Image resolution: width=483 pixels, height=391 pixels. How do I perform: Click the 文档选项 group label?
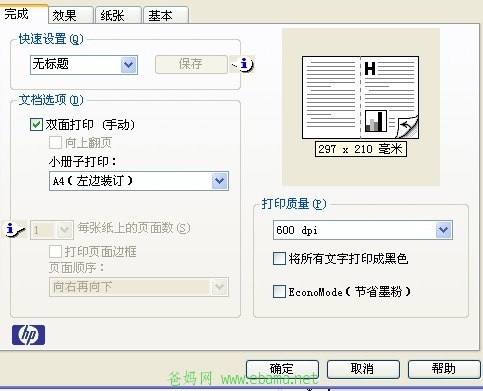point(51,100)
